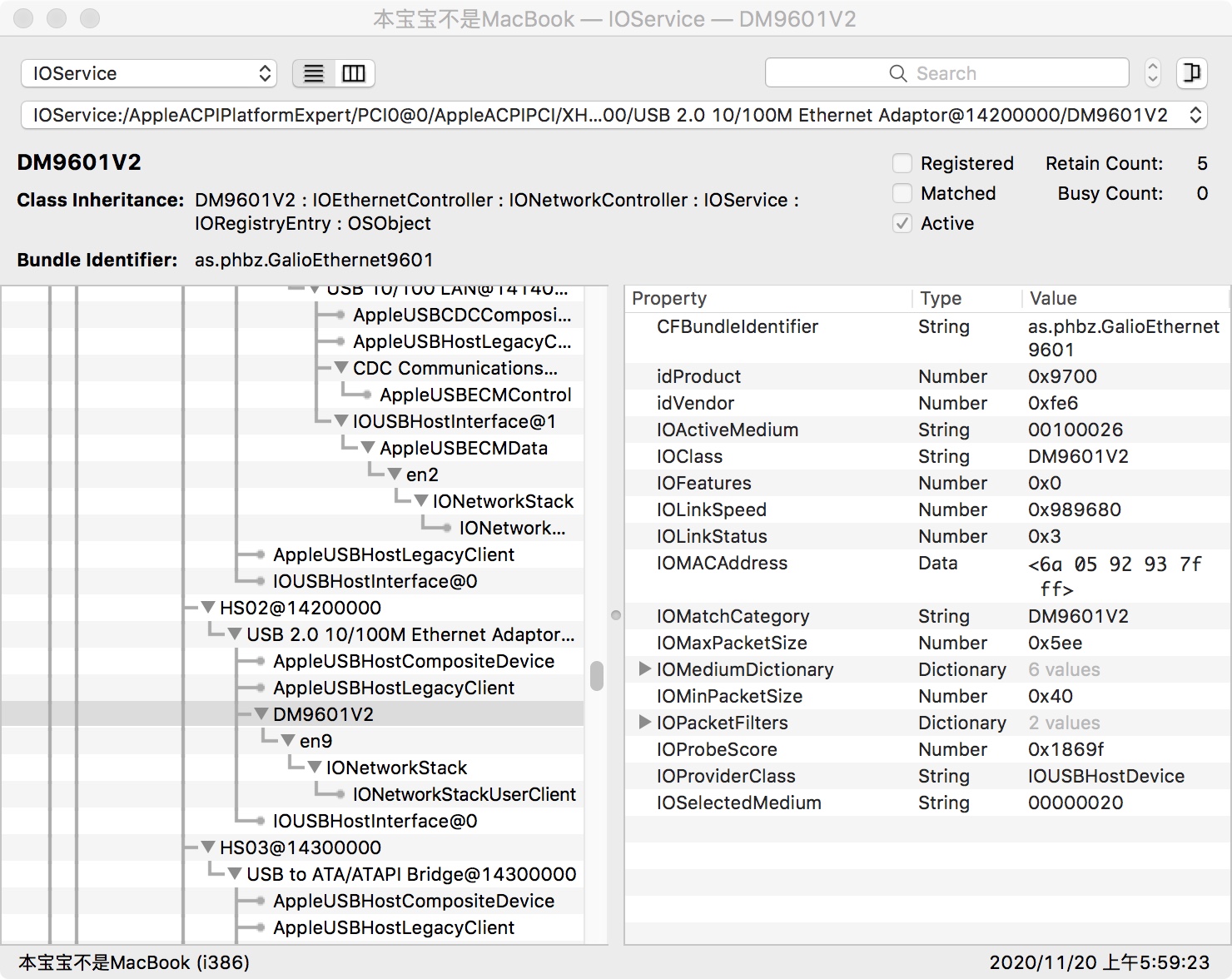Click the IOLinkStatus value 0x3
Viewport: 1232px width, 979px height.
pos(1045,536)
